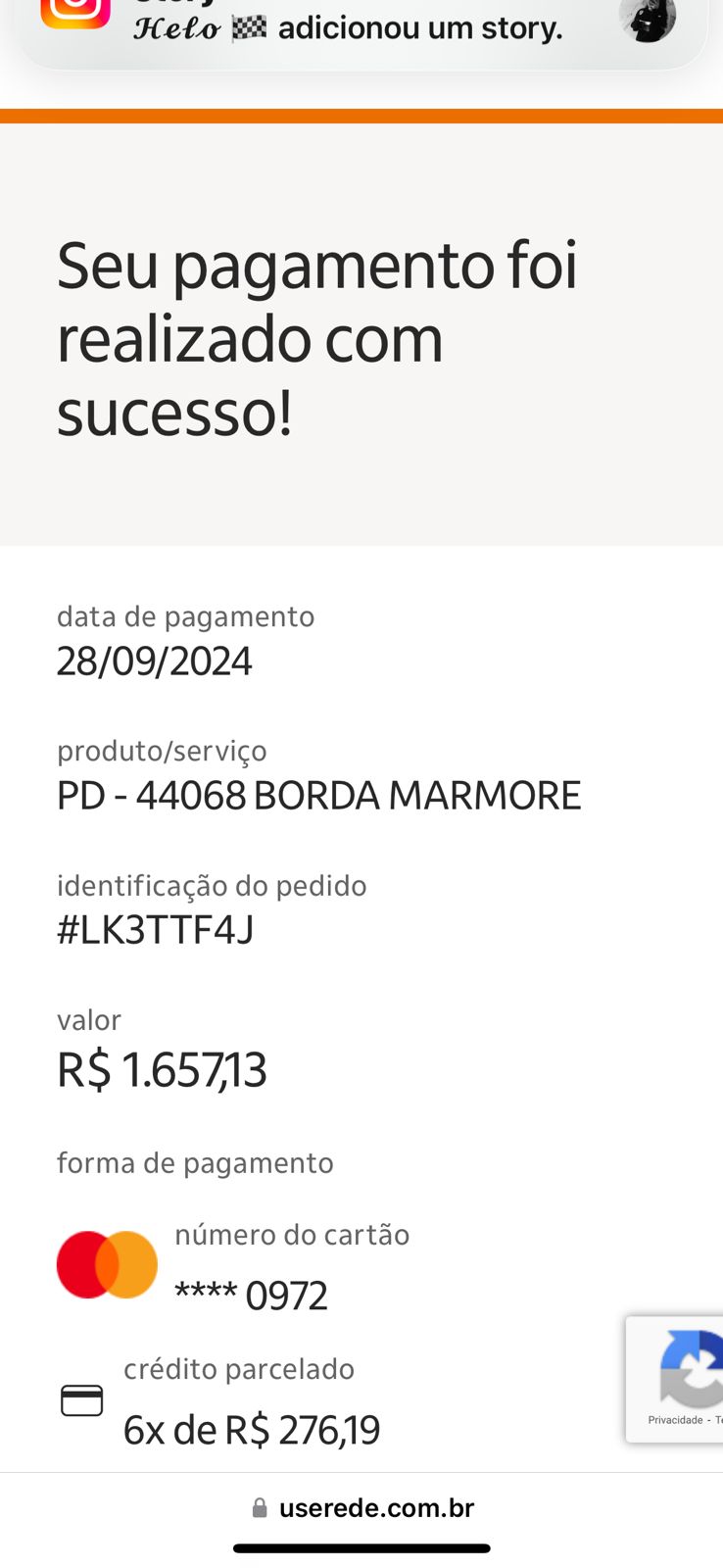The height and width of the screenshot is (1568, 723).
Task: Tap the payment date 28/09/2024
Action: pos(155,661)
